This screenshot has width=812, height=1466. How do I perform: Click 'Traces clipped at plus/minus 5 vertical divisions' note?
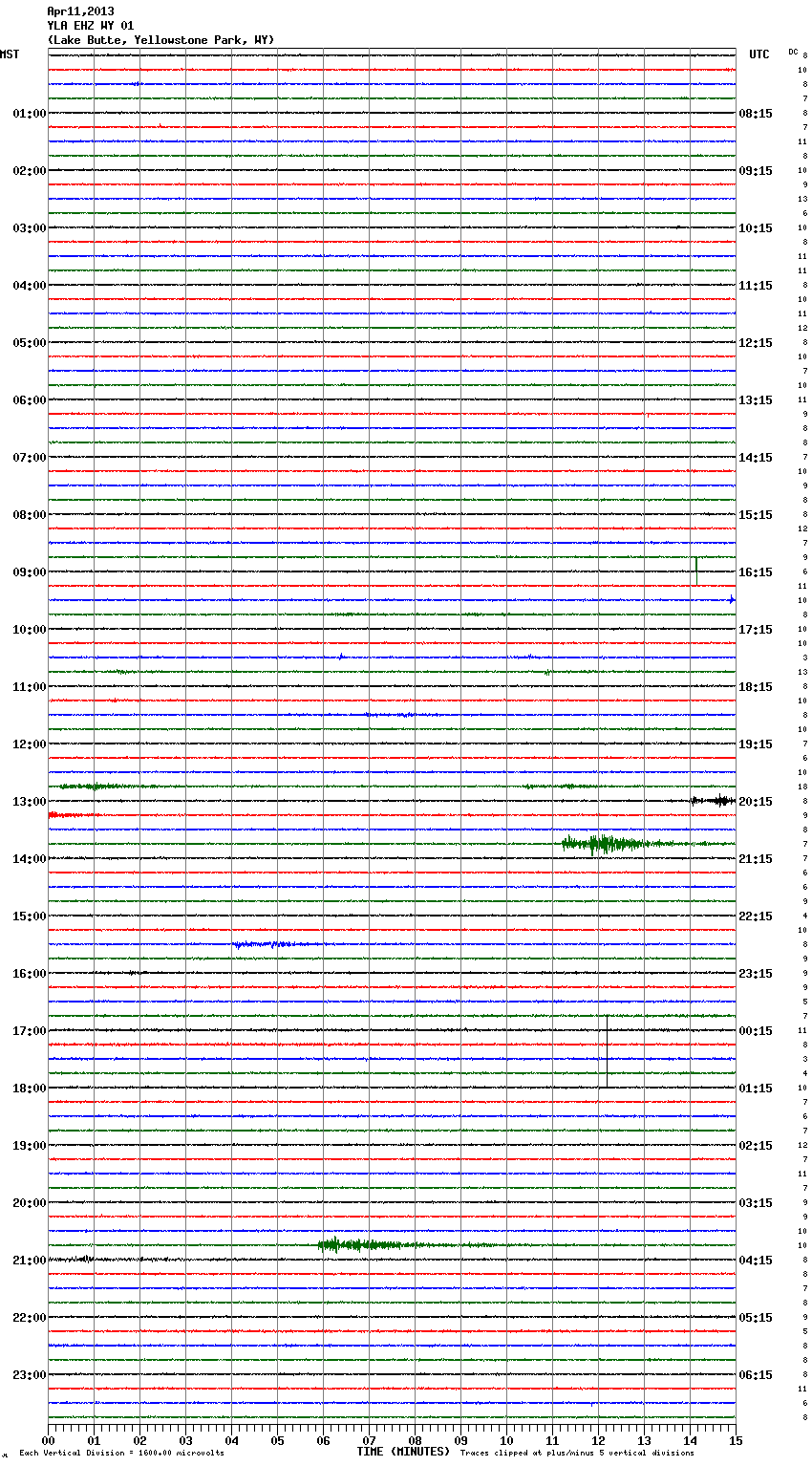point(577,1453)
